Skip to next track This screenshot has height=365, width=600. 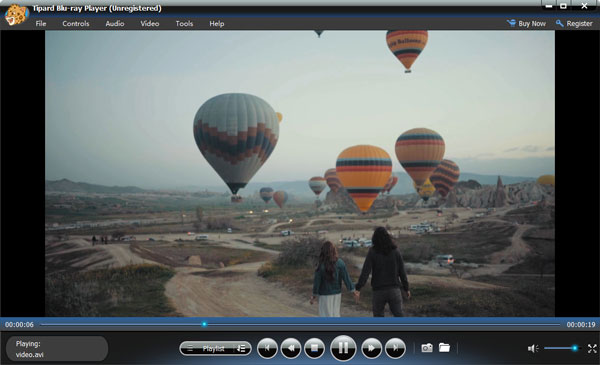coord(395,348)
